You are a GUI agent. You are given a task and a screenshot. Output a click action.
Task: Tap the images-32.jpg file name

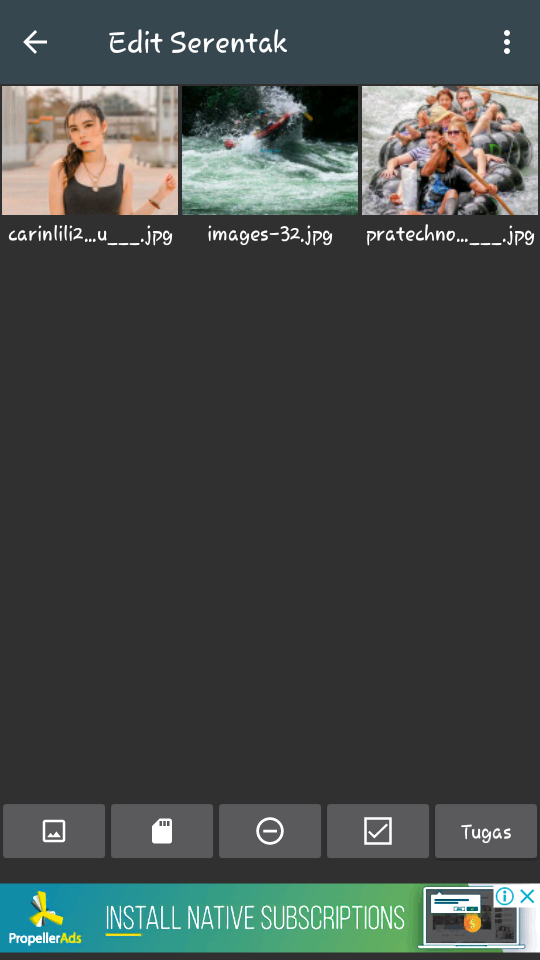[x=270, y=234]
